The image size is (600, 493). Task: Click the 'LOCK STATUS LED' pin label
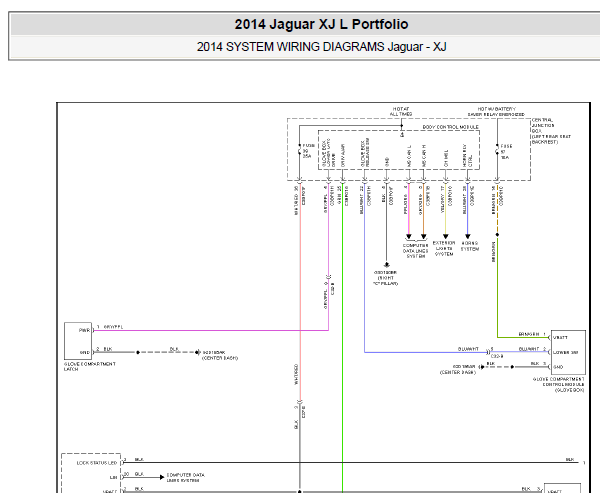click(x=97, y=463)
